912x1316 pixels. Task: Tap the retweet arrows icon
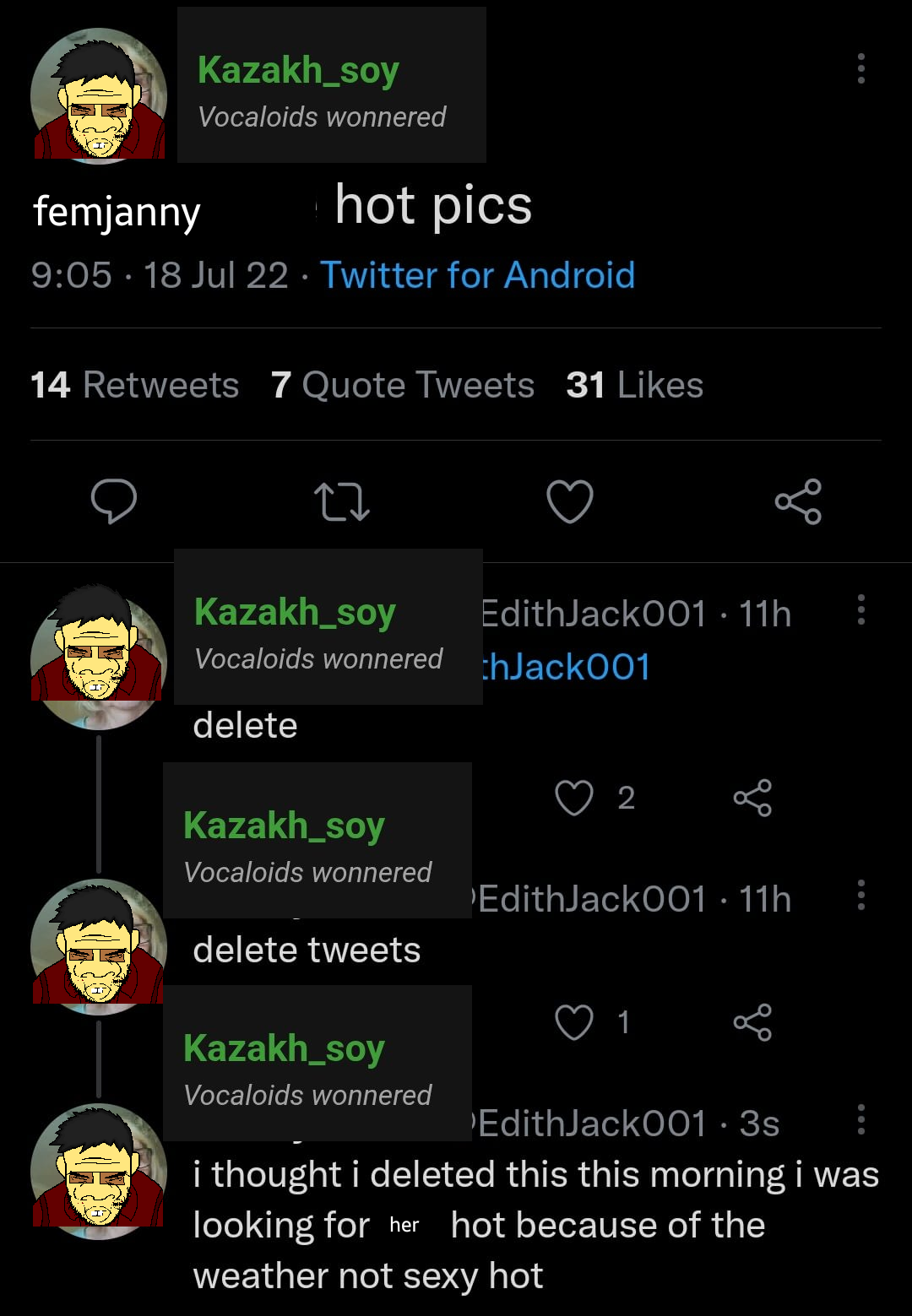(342, 501)
